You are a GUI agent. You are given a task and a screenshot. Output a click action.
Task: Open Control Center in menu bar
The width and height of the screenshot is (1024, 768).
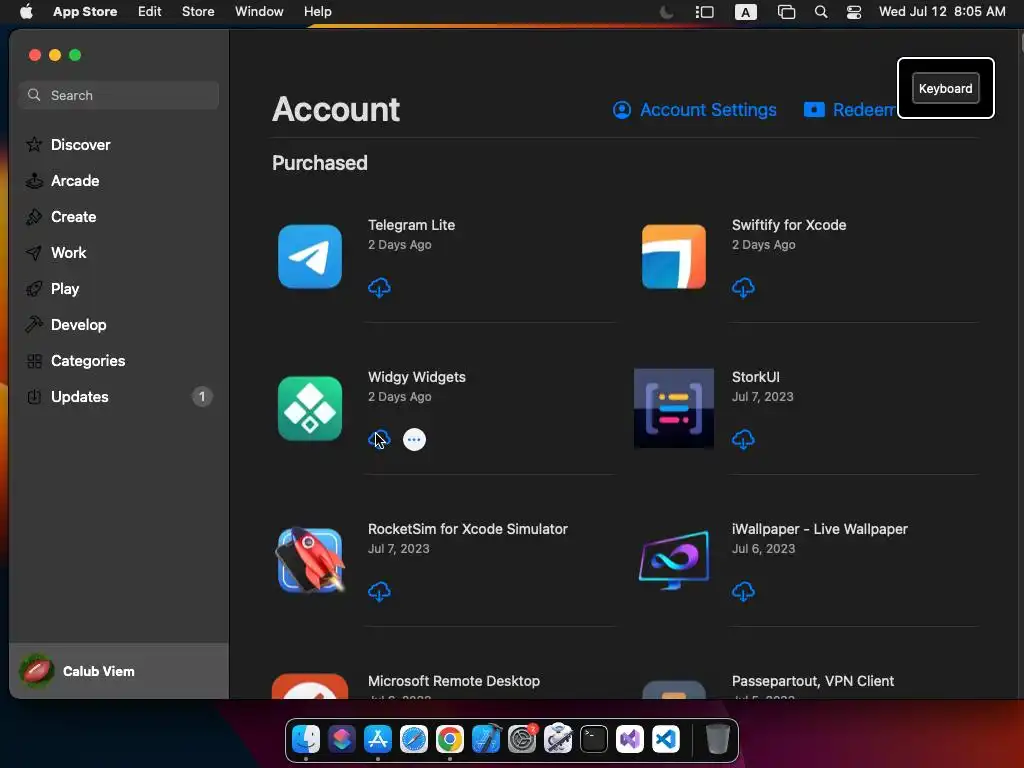click(854, 12)
